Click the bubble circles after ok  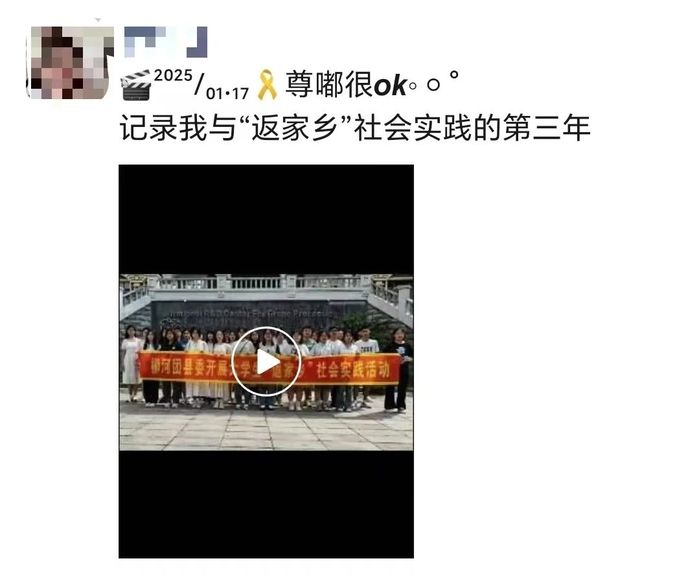coord(434,81)
